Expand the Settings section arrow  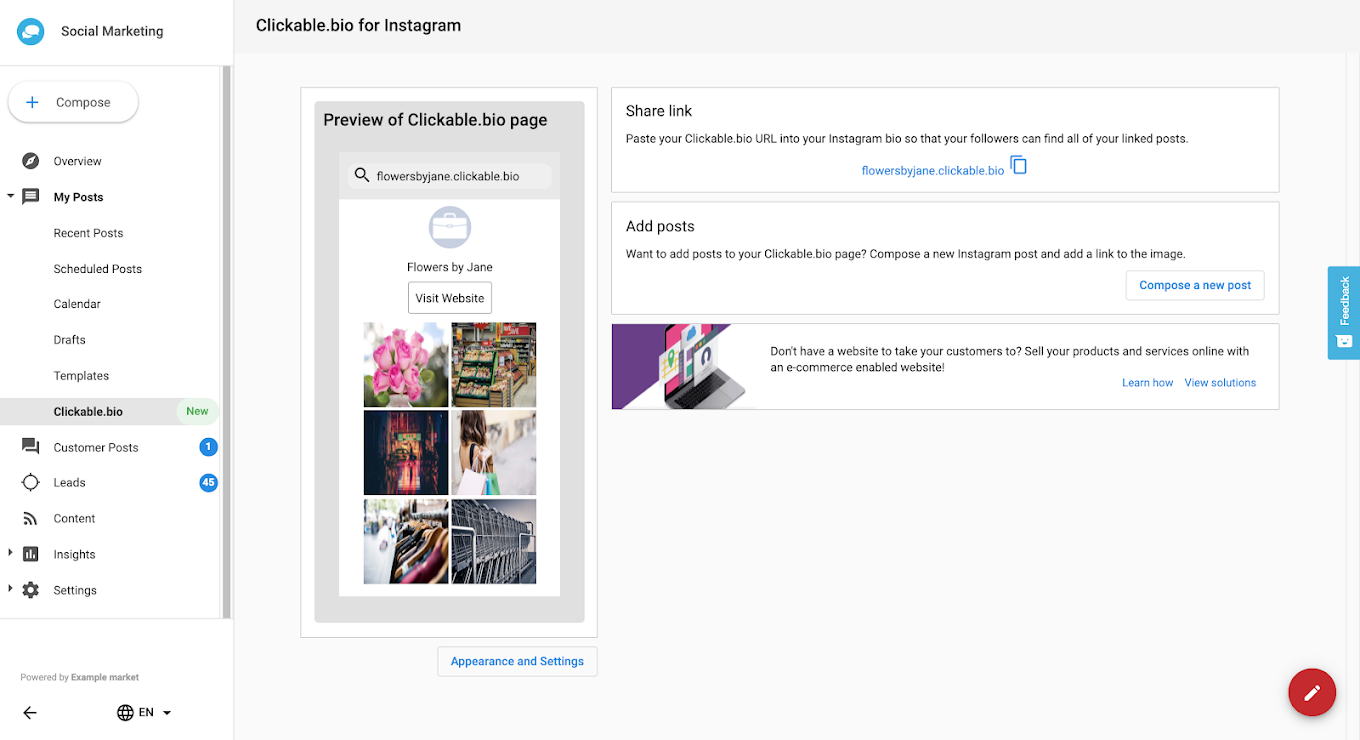coord(10,589)
